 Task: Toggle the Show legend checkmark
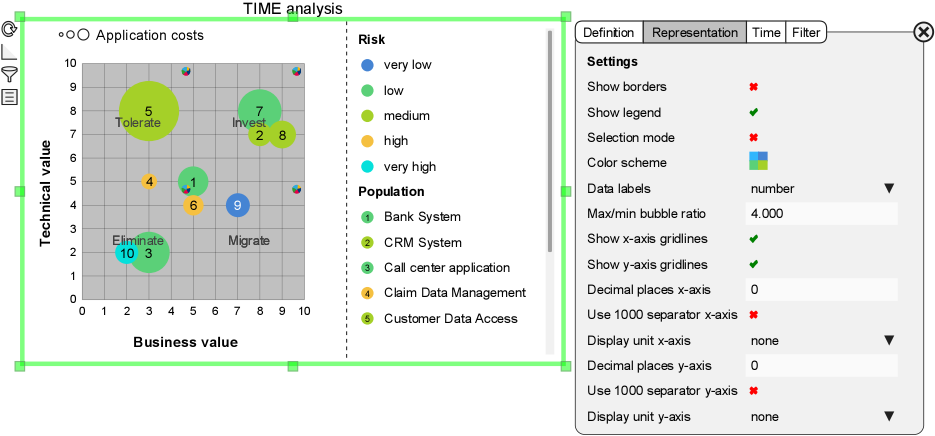pos(754,112)
